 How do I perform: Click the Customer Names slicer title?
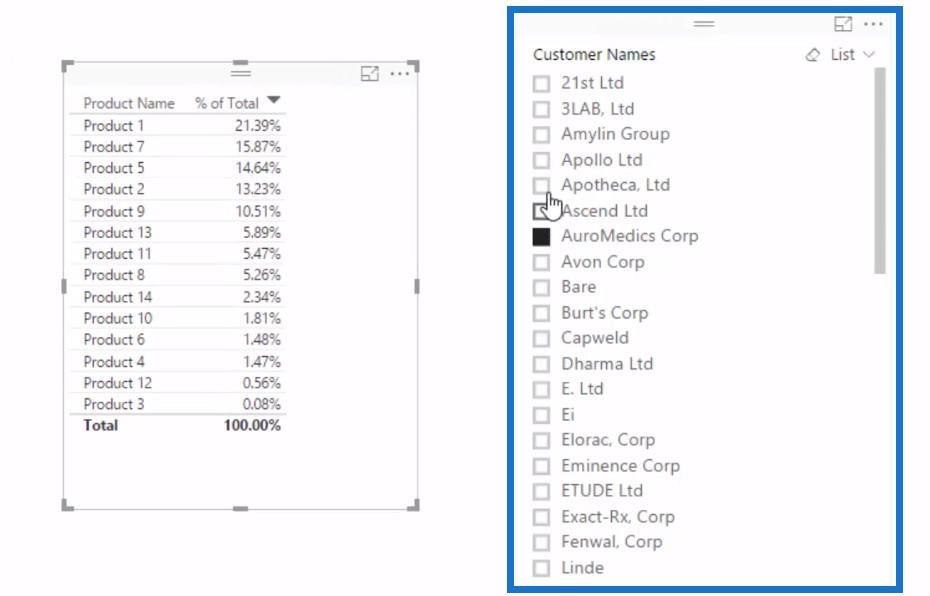coord(594,55)
